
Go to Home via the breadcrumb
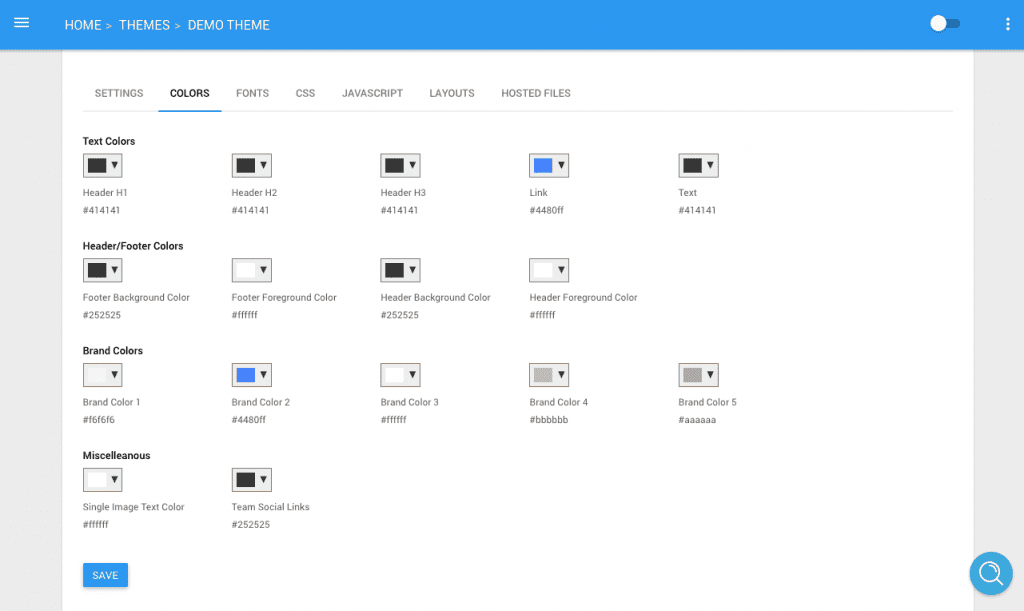pyautogui.click(x=83, y=25)
